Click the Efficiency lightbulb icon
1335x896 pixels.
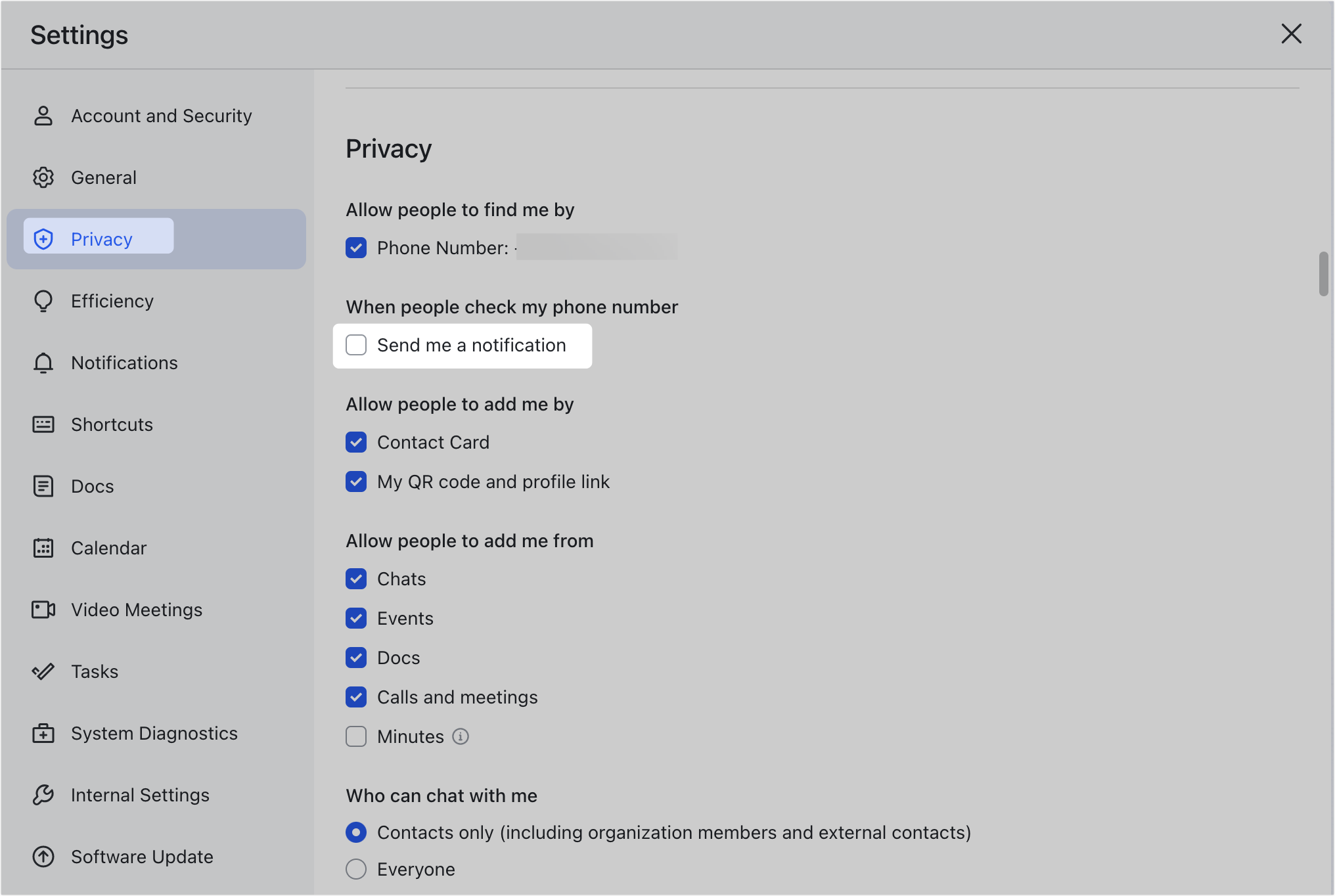(43, 301)
